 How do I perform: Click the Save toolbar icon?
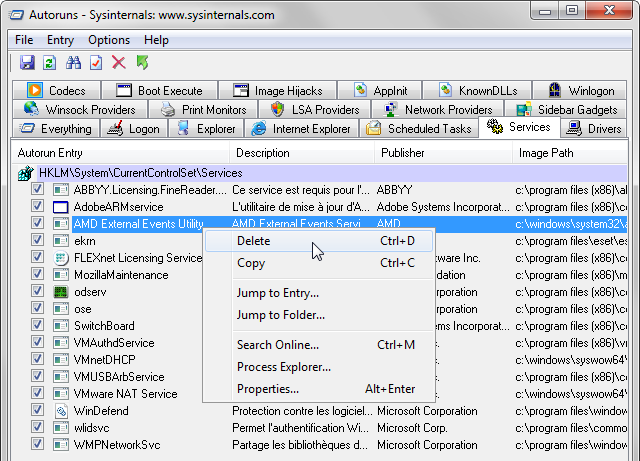coord(27,62)
